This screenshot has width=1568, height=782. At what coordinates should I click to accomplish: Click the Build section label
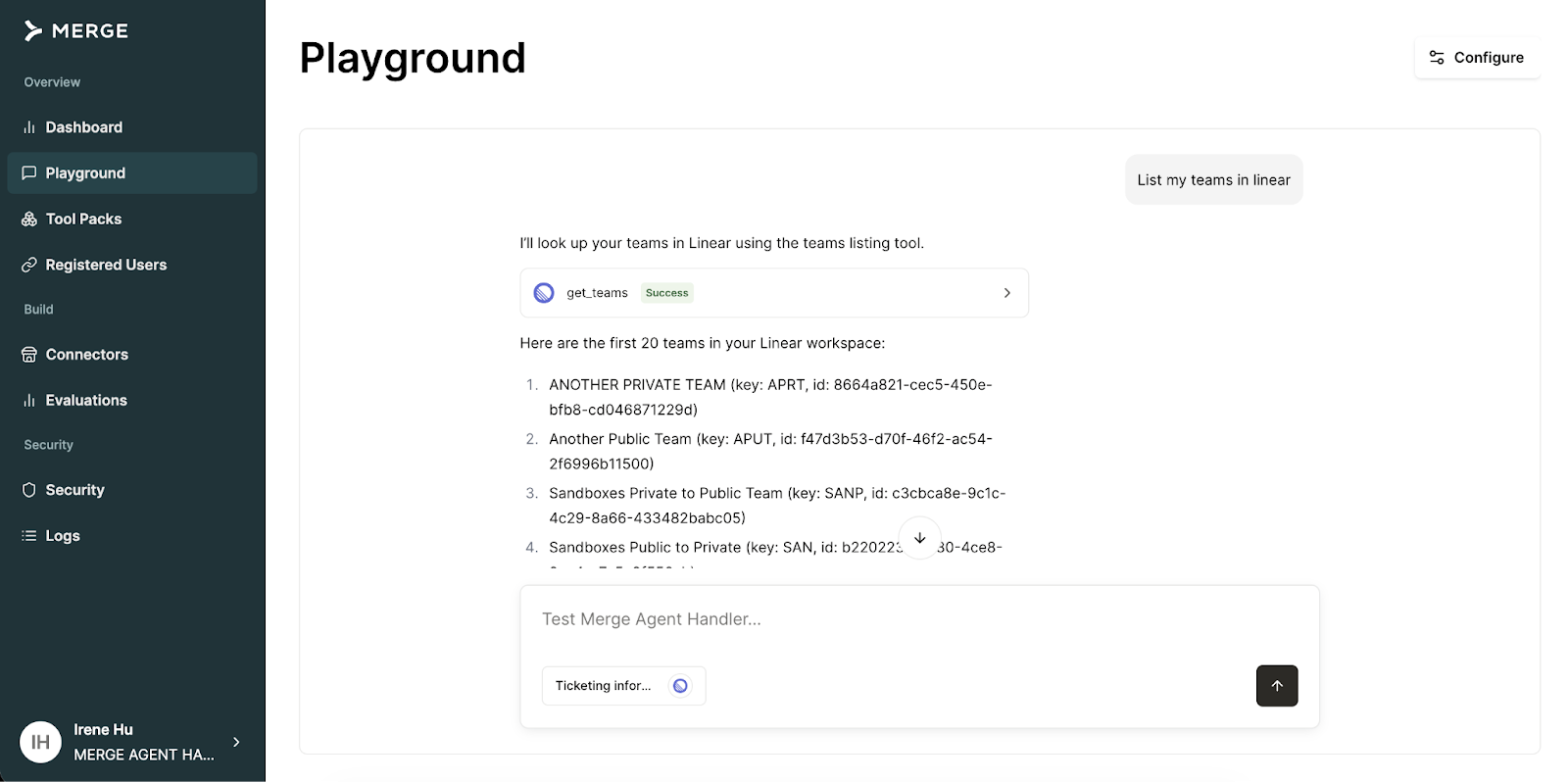coord(39,310)
